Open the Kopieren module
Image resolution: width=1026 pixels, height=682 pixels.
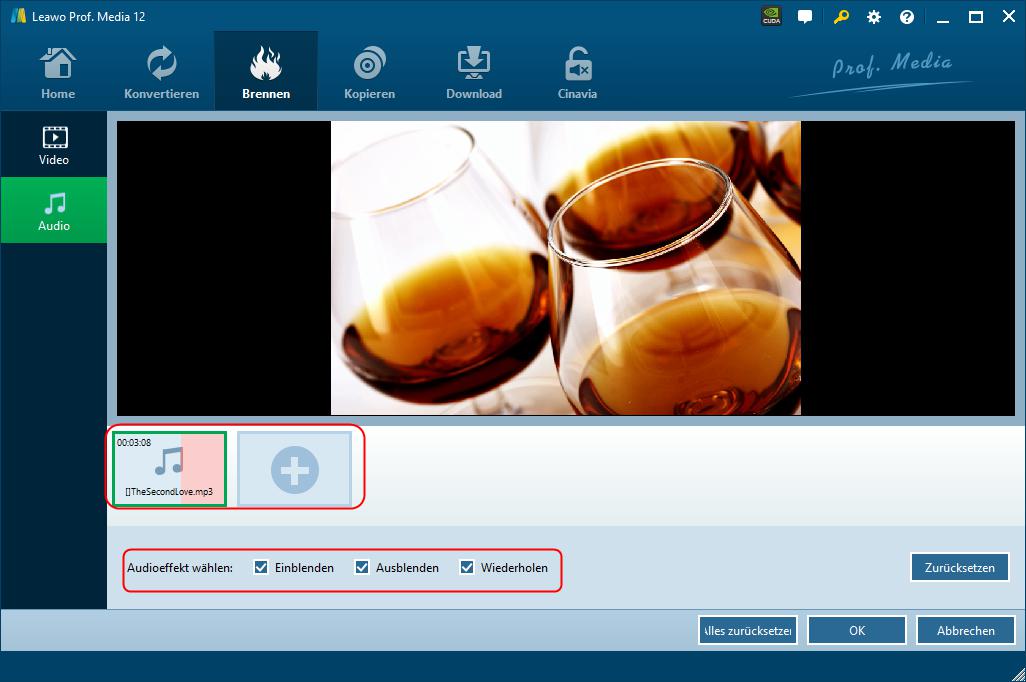(369, 72)
